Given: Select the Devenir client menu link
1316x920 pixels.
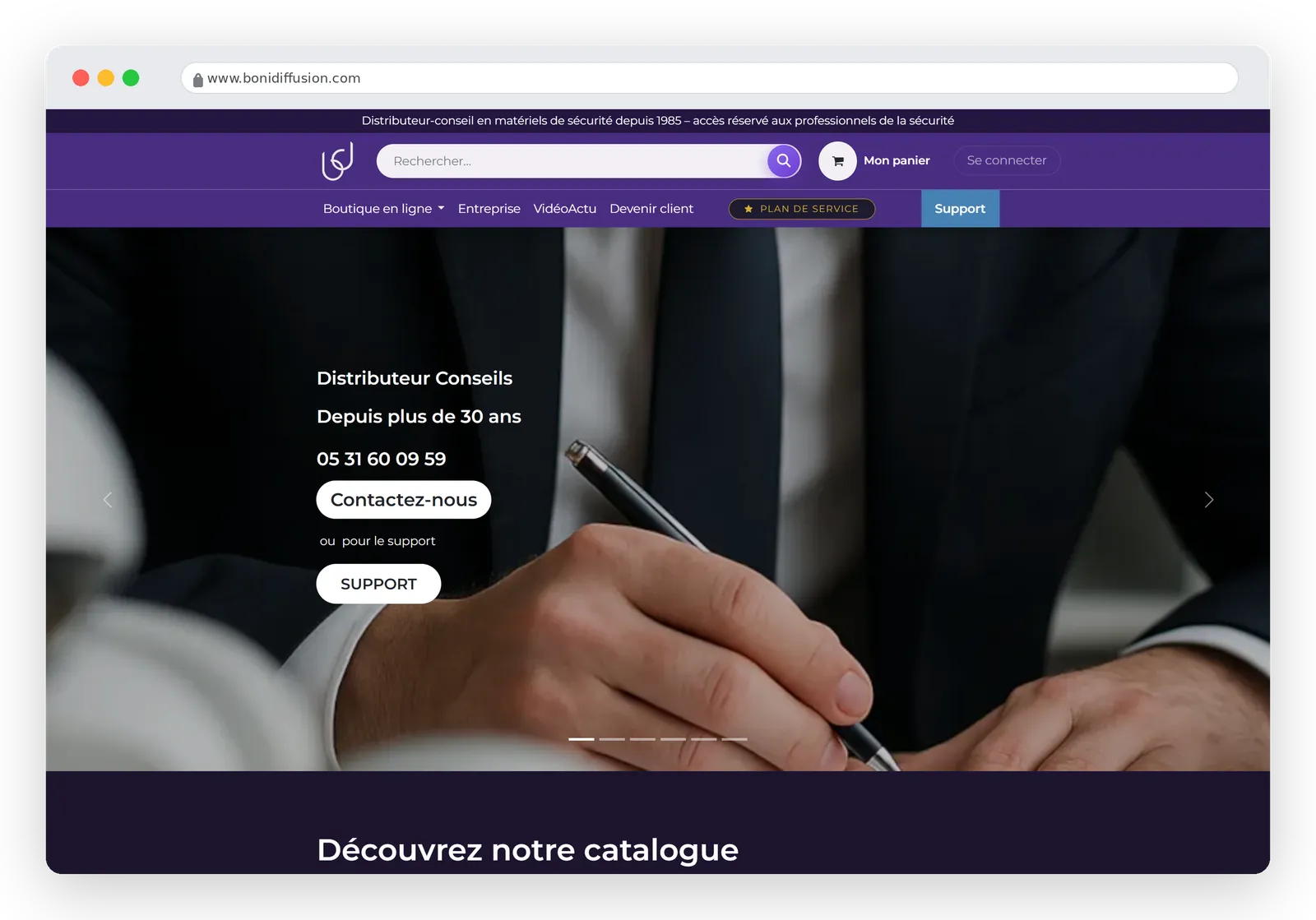Looking at the screenshot, I should (651, 209).
